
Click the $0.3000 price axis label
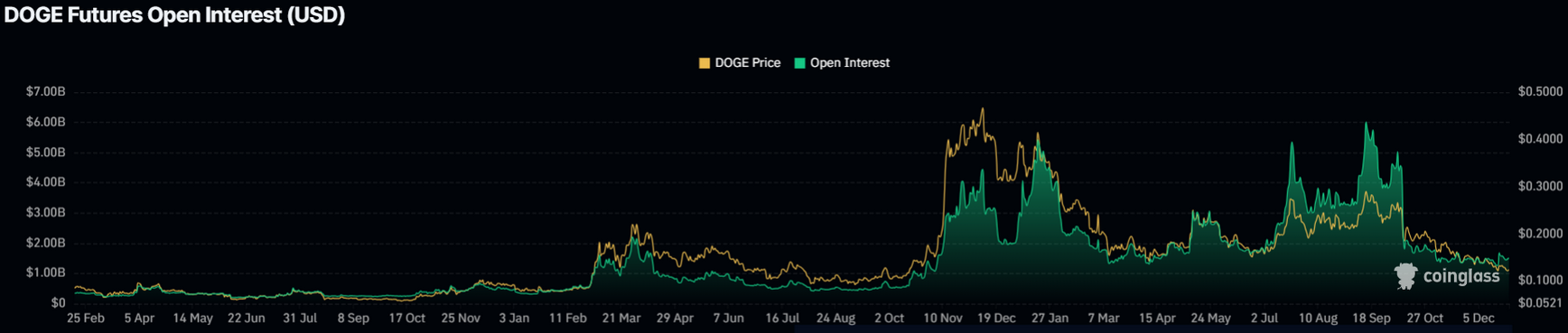click(1540, 186)
